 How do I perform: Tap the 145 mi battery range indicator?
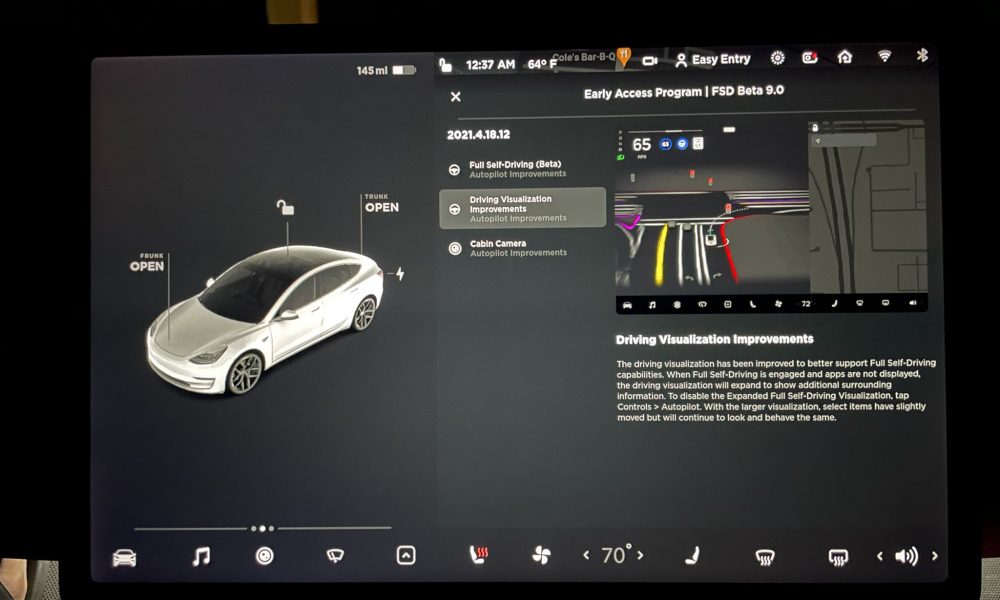pos(386,70)
